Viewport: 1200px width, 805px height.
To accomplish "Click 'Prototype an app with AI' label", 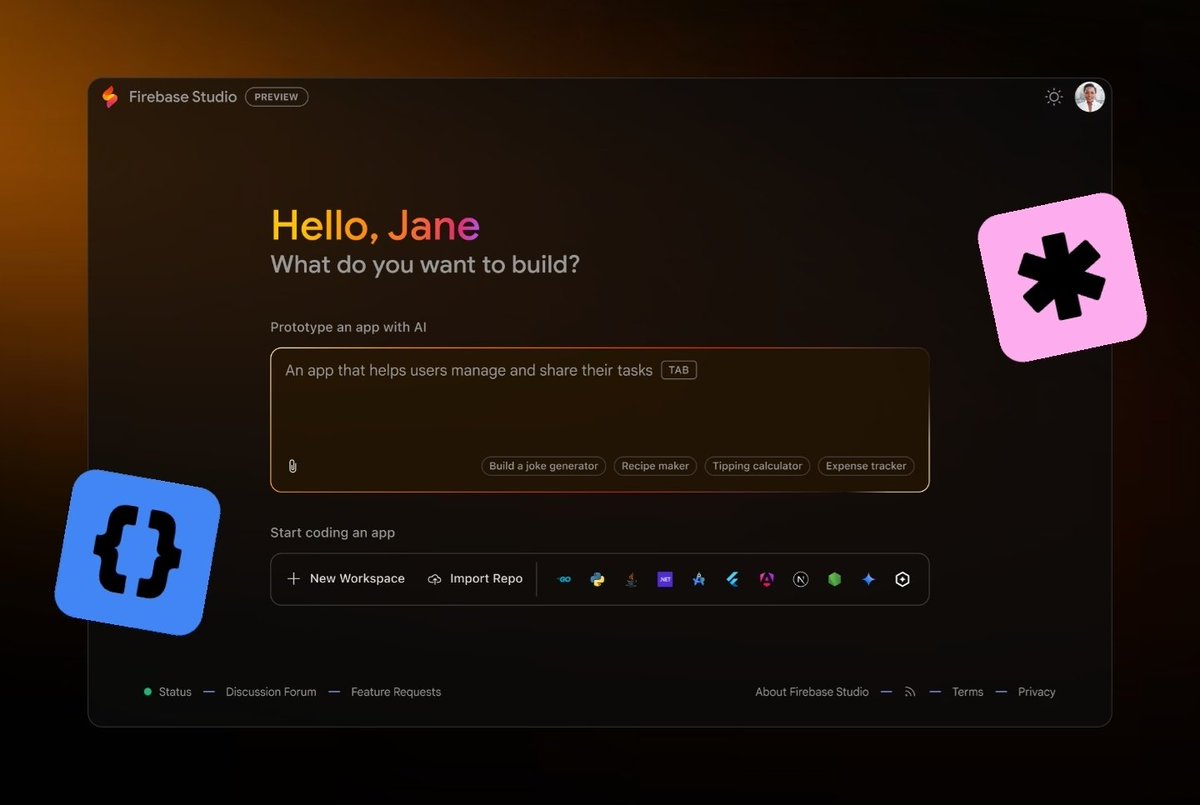I will point(349,328).
